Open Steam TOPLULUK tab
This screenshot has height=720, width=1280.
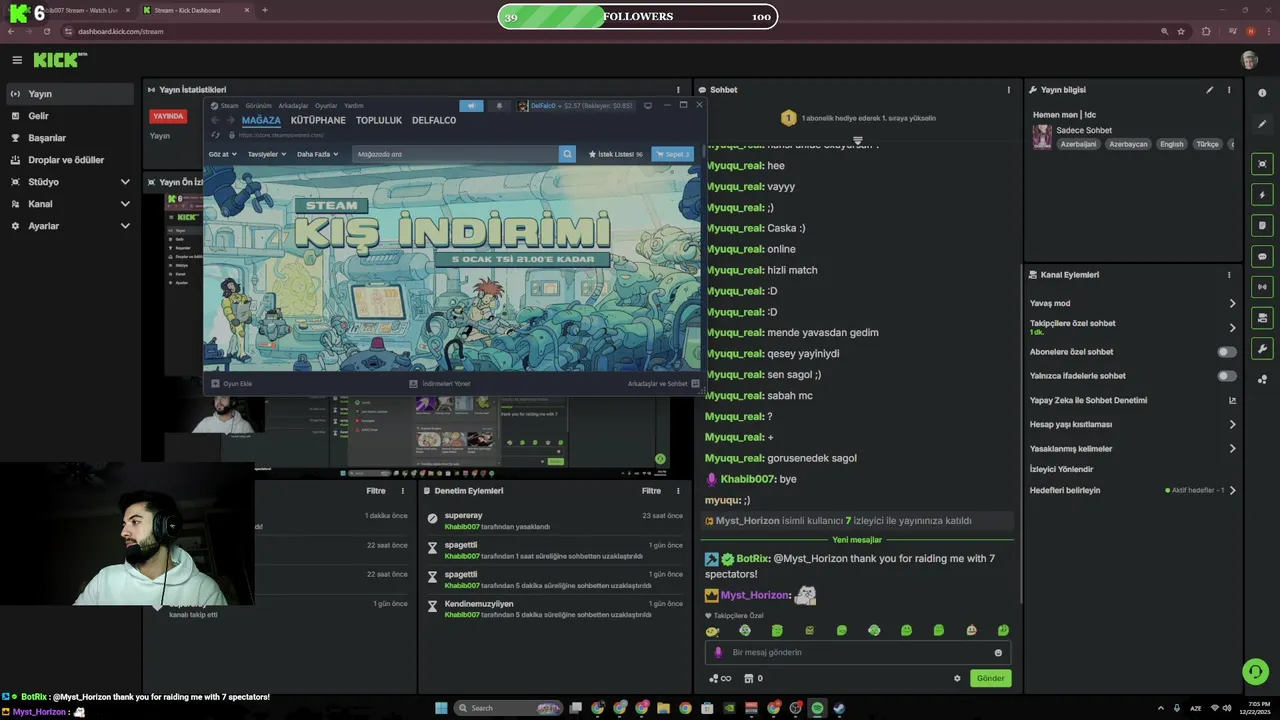[379, 120]
